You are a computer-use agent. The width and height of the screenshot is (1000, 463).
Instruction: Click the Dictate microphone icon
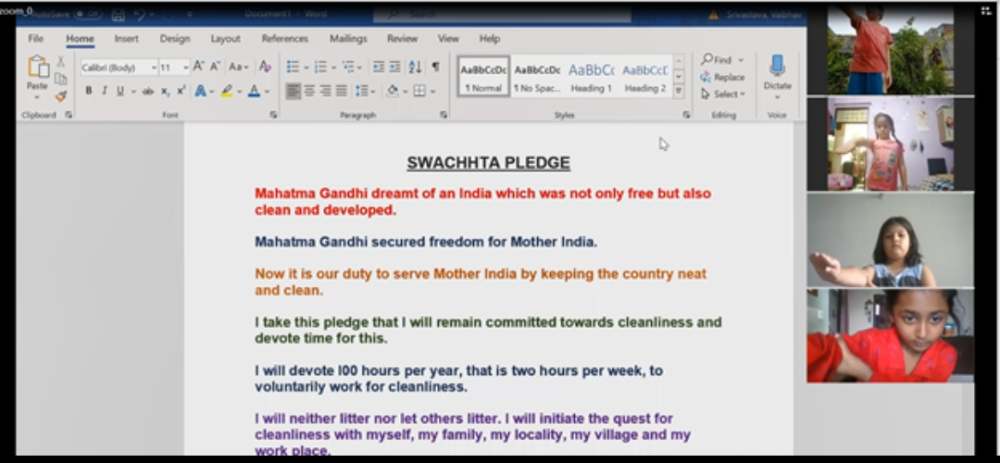tap(777, 66)
